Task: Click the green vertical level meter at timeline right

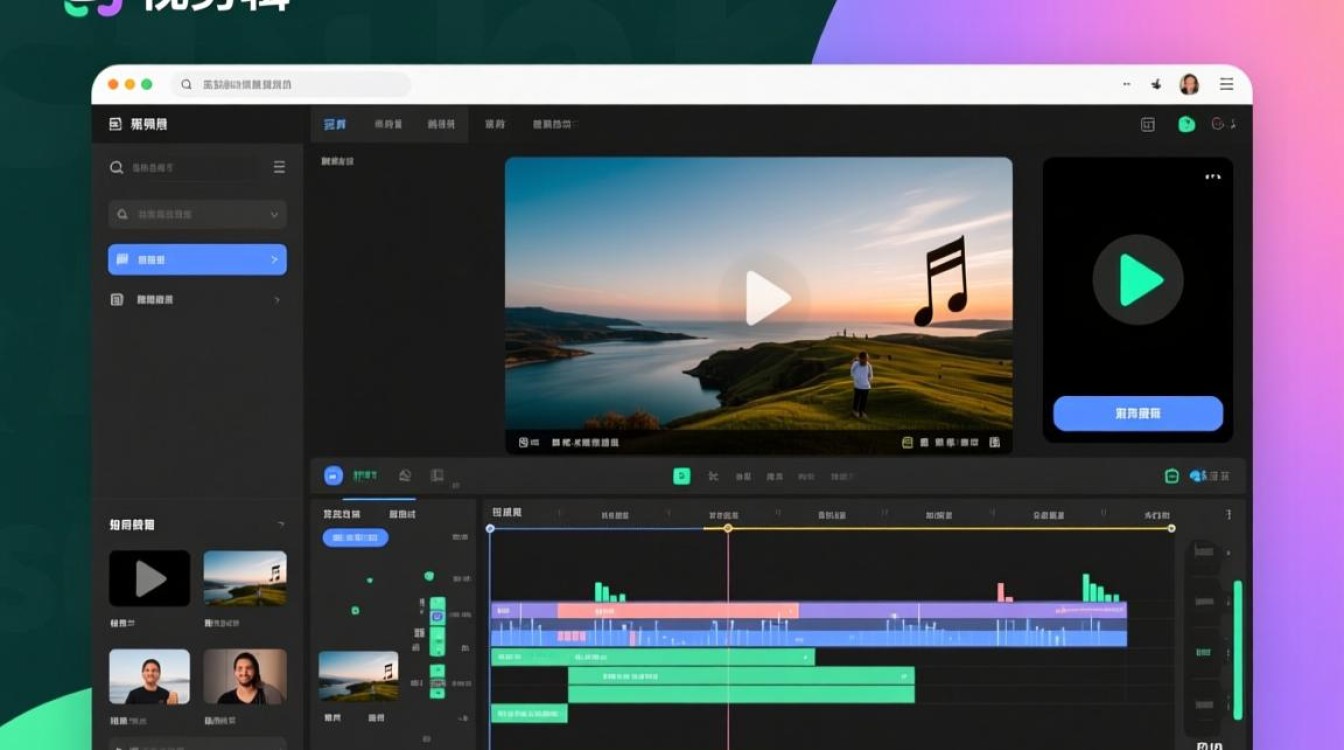Action: pyautogui.click(x=1238, y=650)
